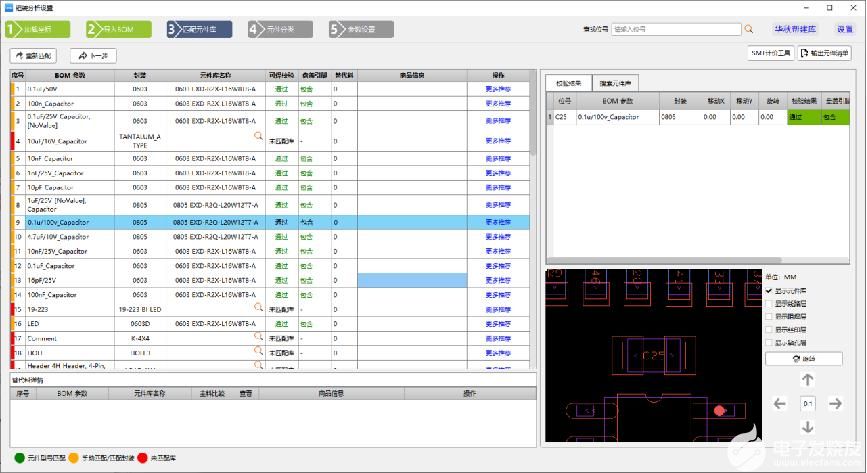Go to step 2 import BOM
This screenshot has width=867, height=473.
tap(119, 29)
